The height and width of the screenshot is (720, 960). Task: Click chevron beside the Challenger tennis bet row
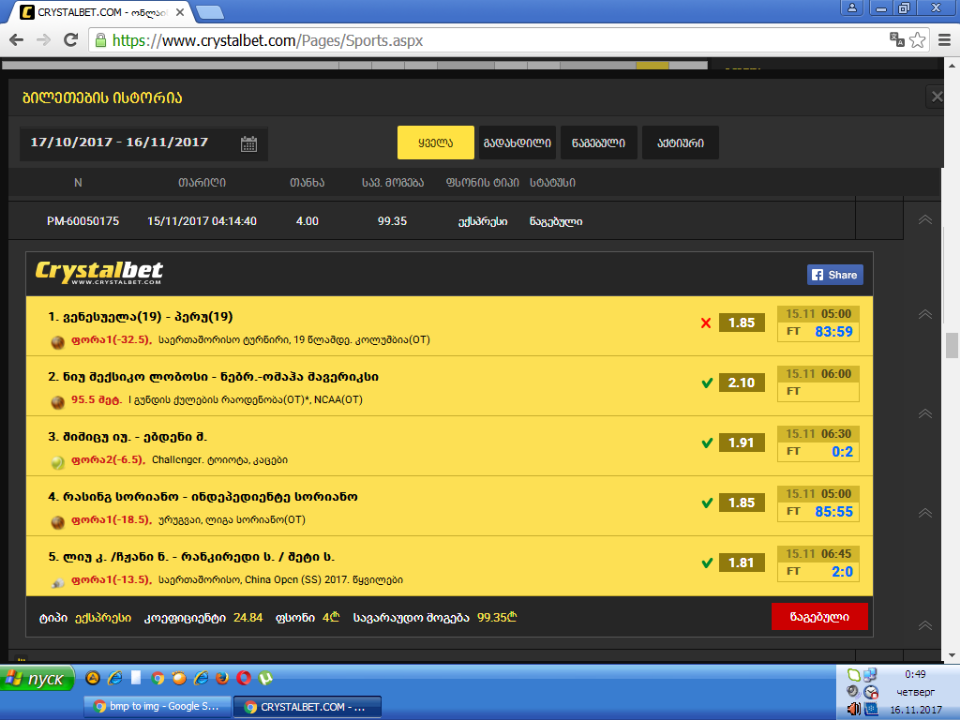925,414
